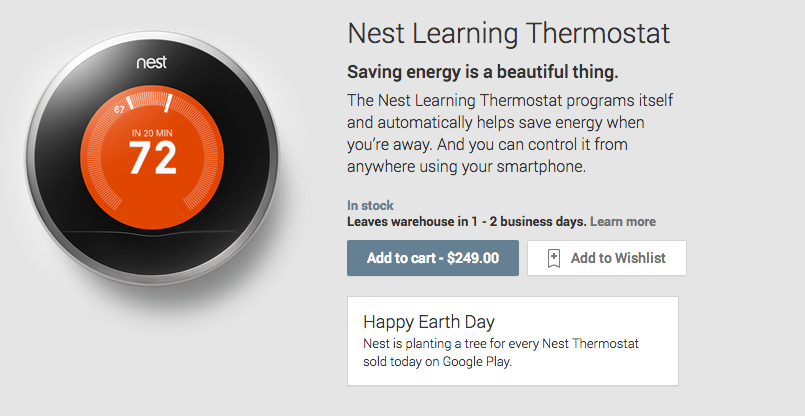Open the Learn more shipping link
This screenshot has height=416, width=805.
623,222
